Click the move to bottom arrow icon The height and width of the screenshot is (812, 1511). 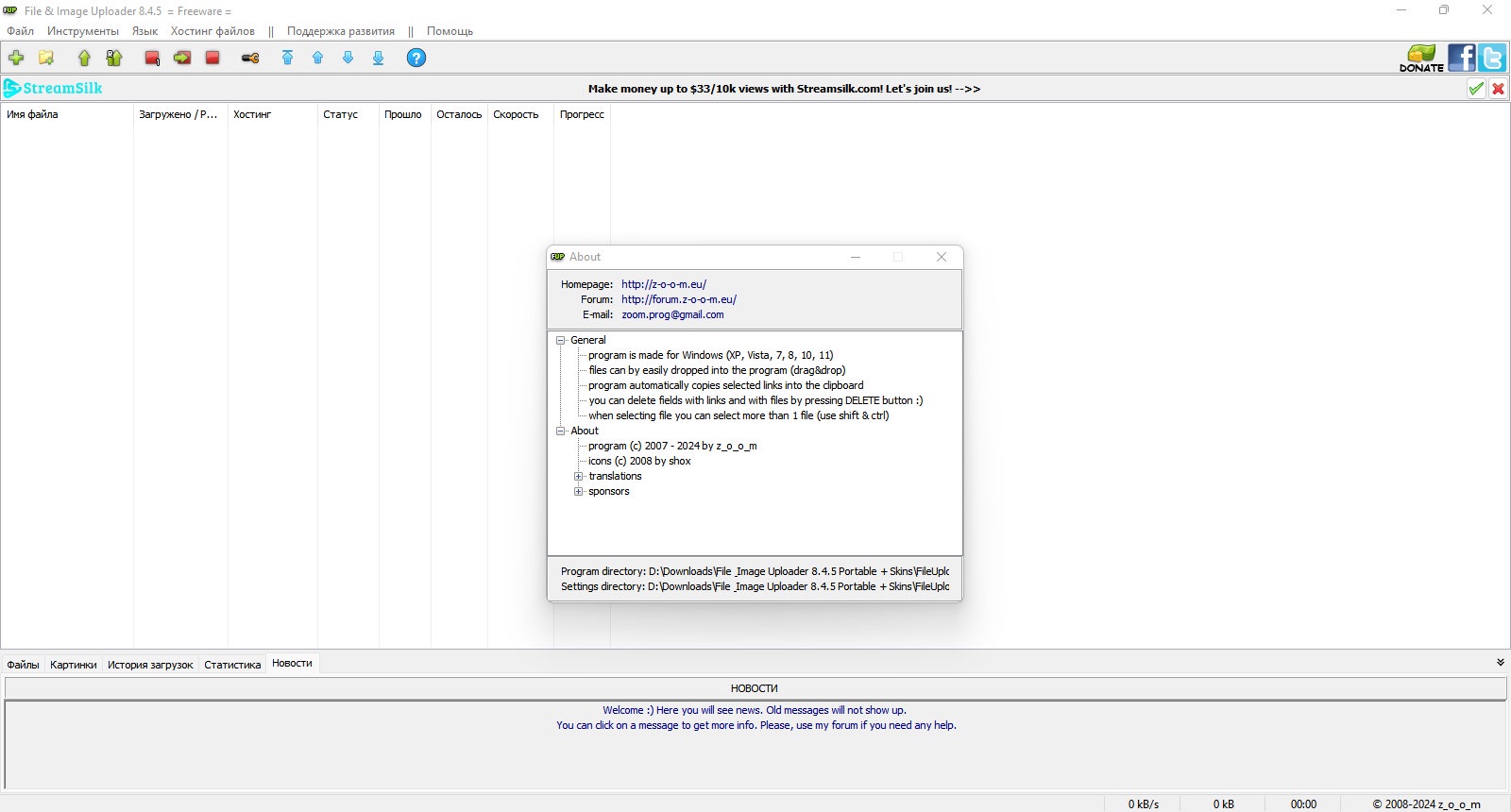click(x=378, y=58)
